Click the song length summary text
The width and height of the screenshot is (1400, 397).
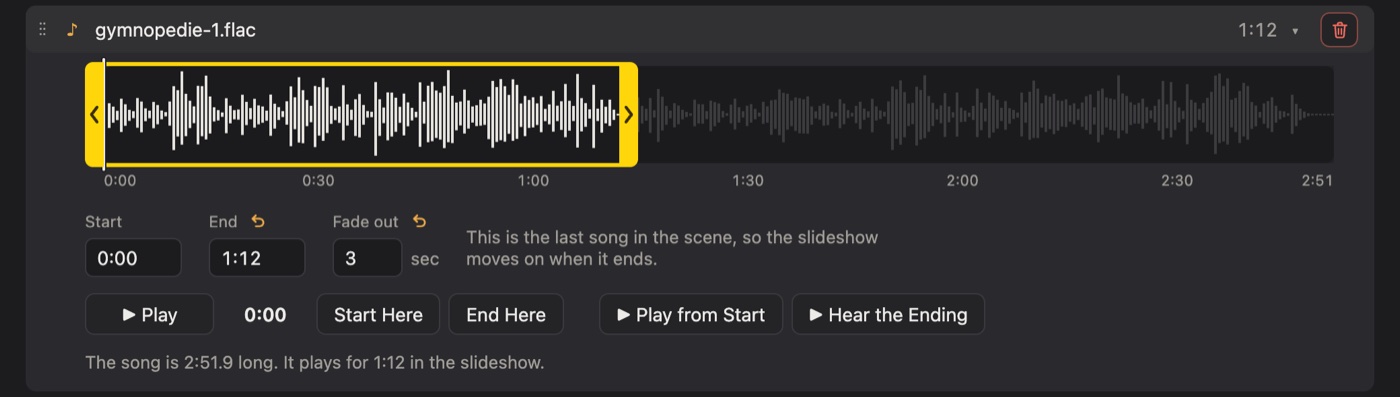point(315,362)
